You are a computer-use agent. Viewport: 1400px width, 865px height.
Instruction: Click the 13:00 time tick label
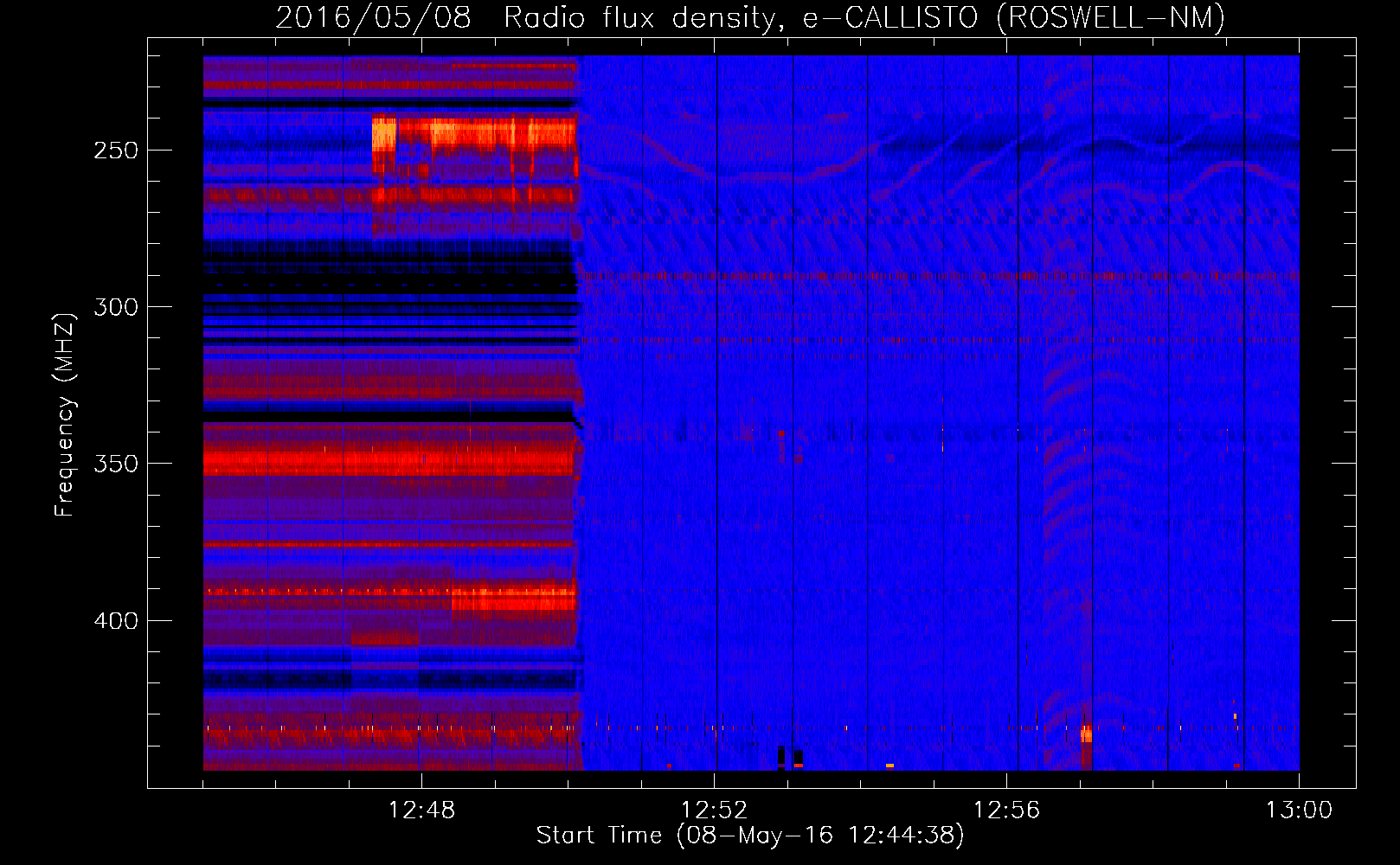pyautogui.click(x=1299, y=811)
